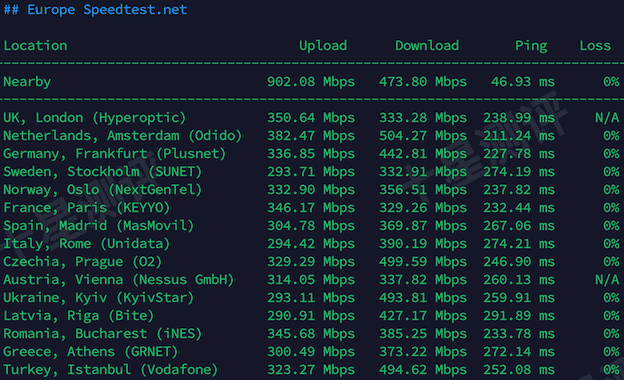624x380 pixels.
Task: Click ping value '259.91 ms'
Action: tap(519, 298)
